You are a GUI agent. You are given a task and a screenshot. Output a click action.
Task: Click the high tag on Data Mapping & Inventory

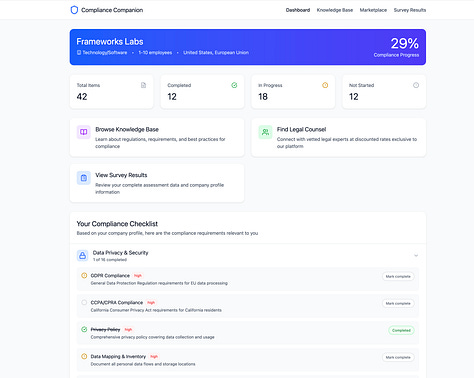point(154,357)
